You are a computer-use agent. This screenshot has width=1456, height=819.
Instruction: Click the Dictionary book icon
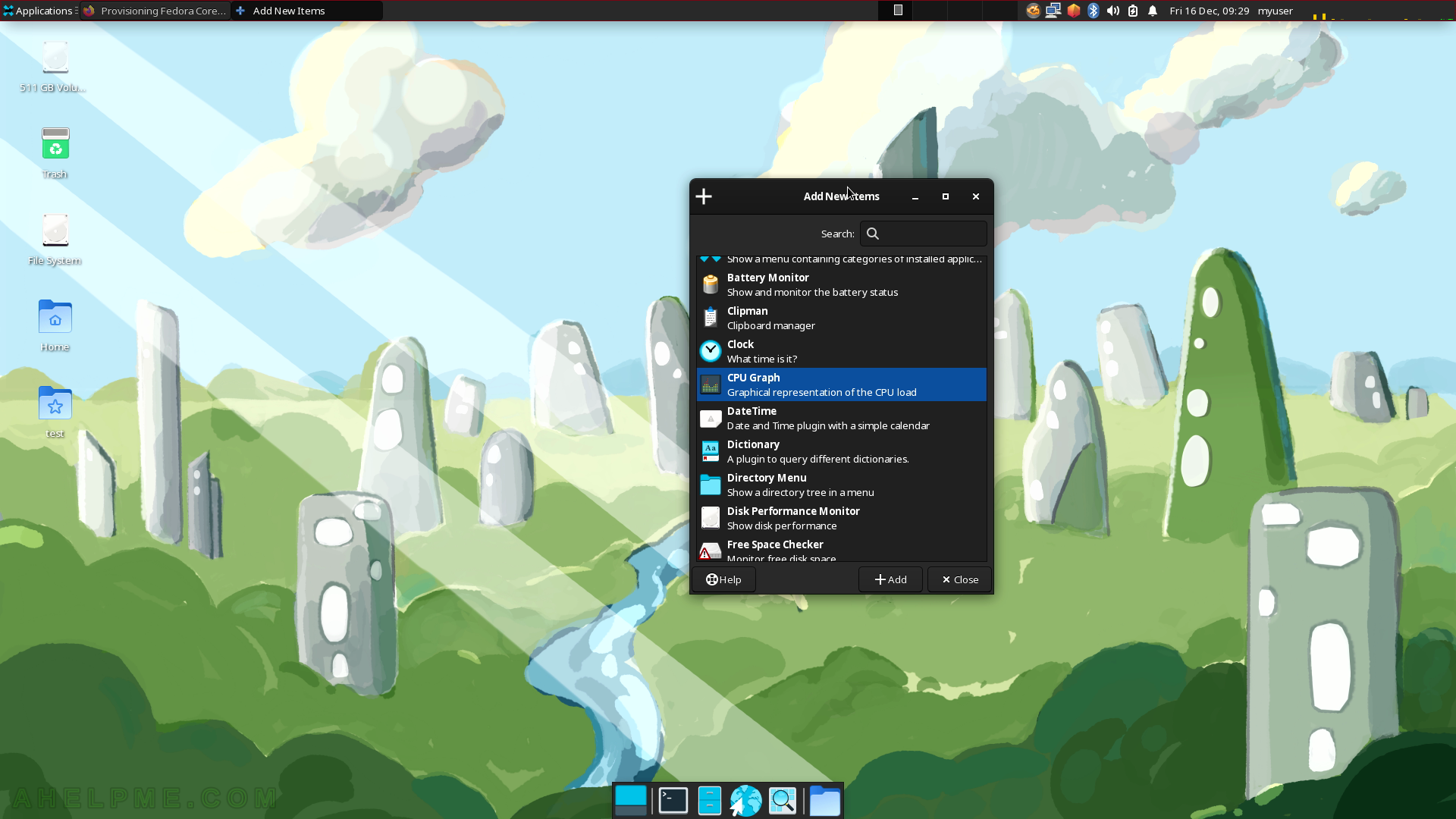(x=711, y=451)
